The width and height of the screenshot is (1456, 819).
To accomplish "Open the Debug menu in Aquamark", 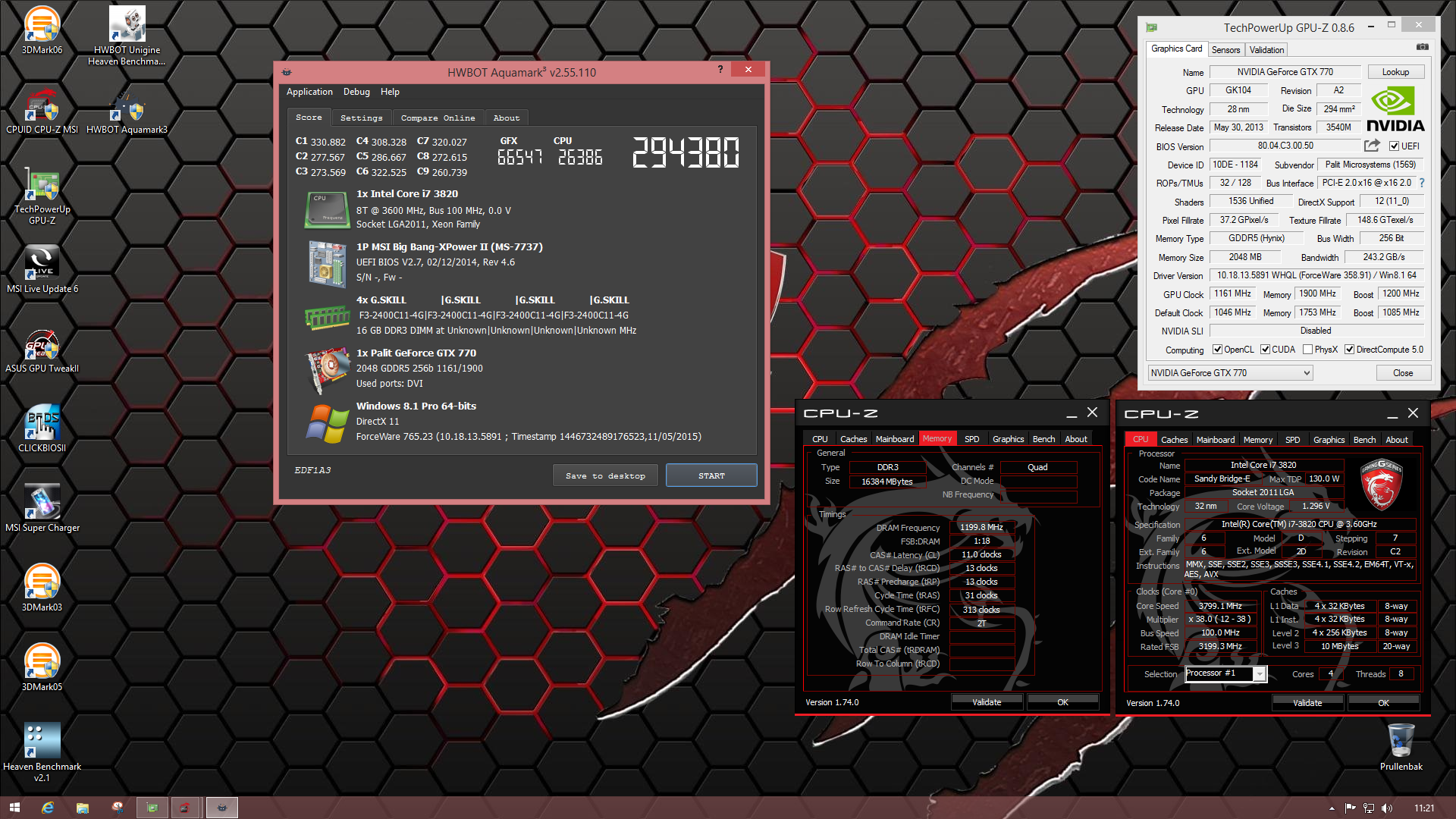I will pyautogui.click(x=356, y=92).
